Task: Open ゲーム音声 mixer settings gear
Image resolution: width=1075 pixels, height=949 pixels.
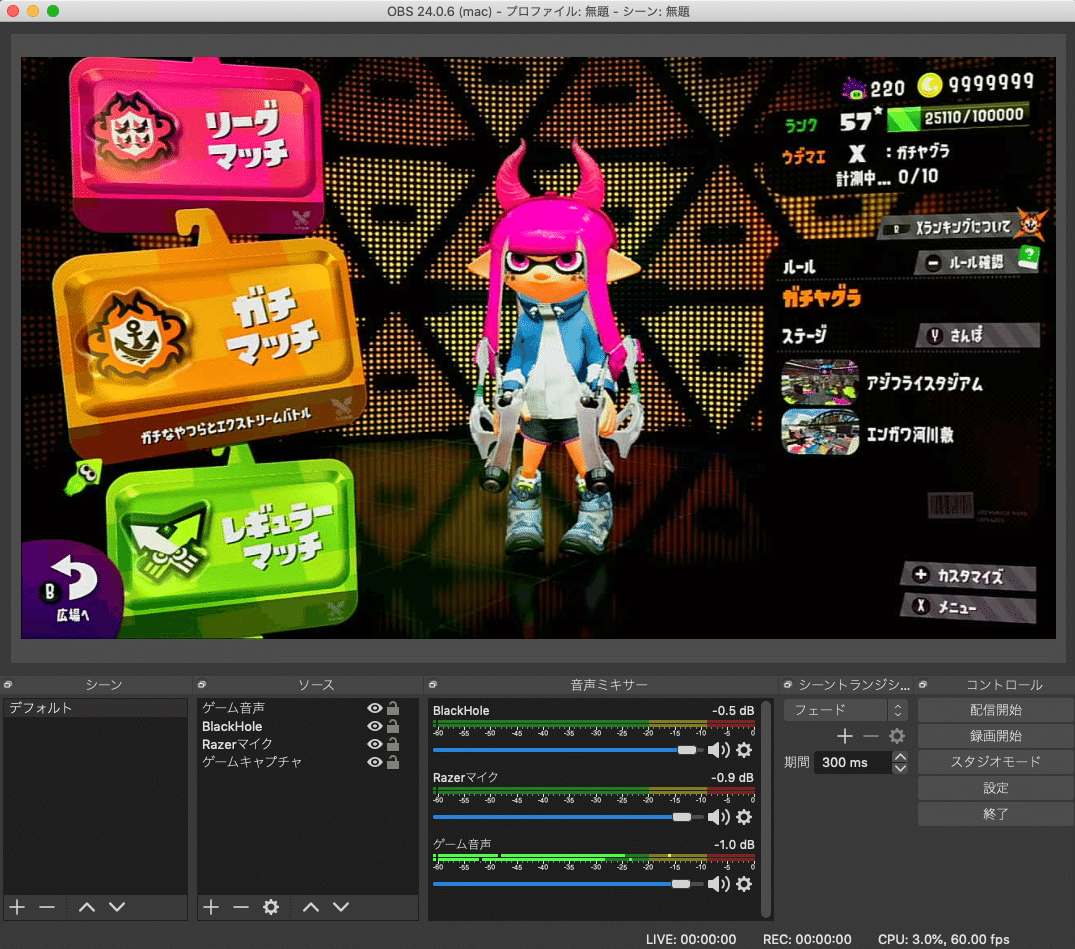Action: 744,884
